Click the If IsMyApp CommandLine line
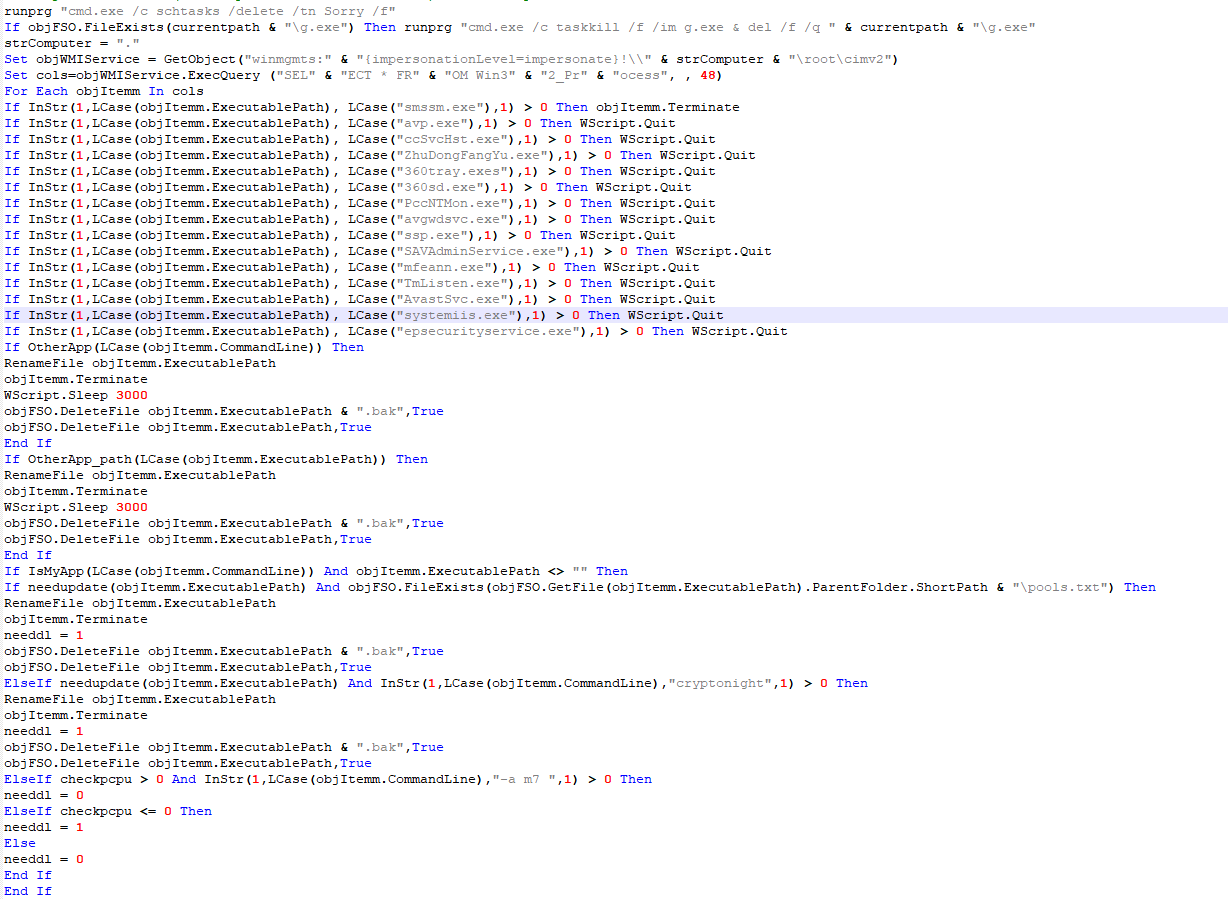The height and width of the screenshot is (899, 1228). 316,571
